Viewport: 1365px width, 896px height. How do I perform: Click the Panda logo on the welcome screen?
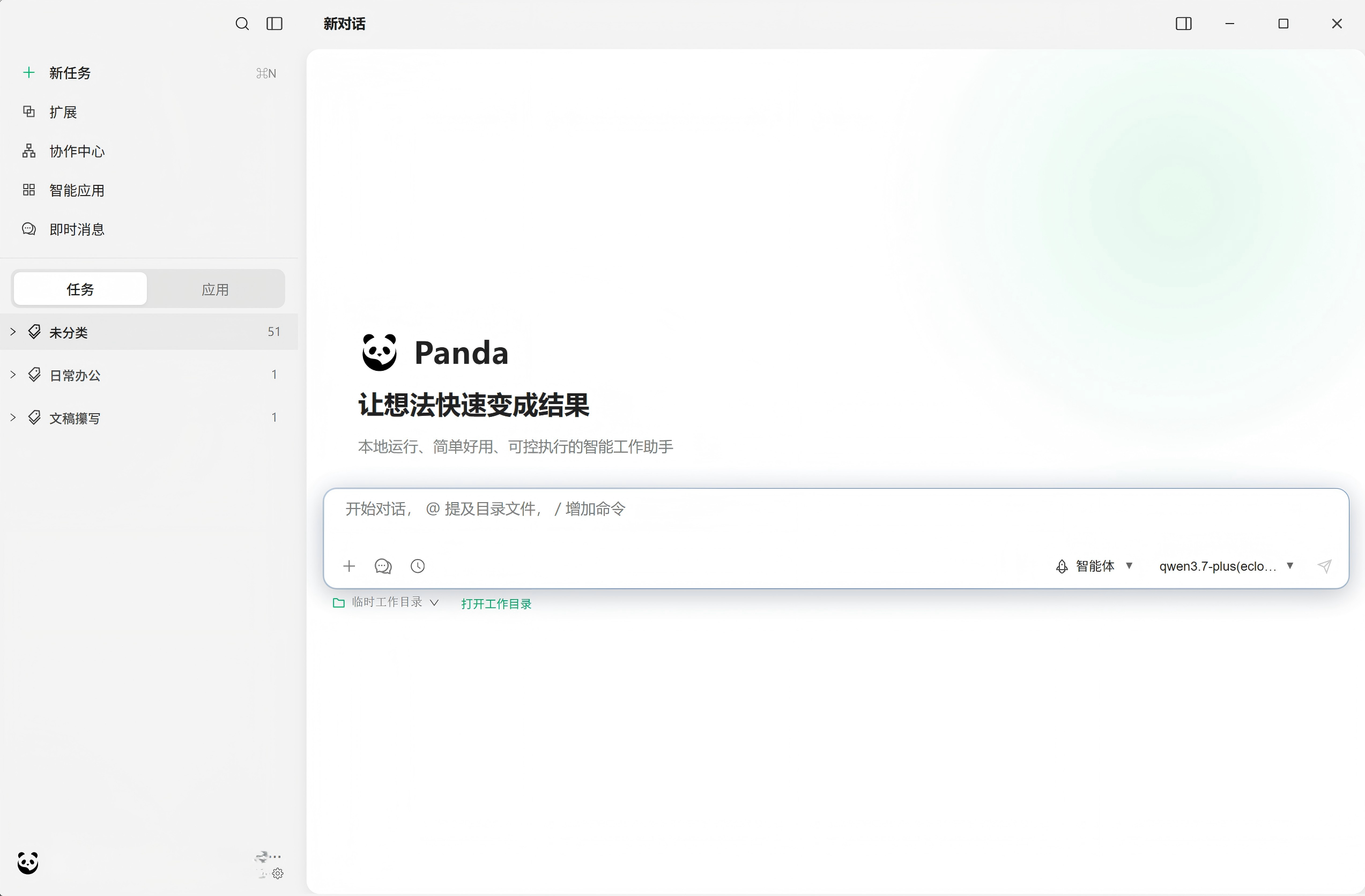click(x=379, y=352)
